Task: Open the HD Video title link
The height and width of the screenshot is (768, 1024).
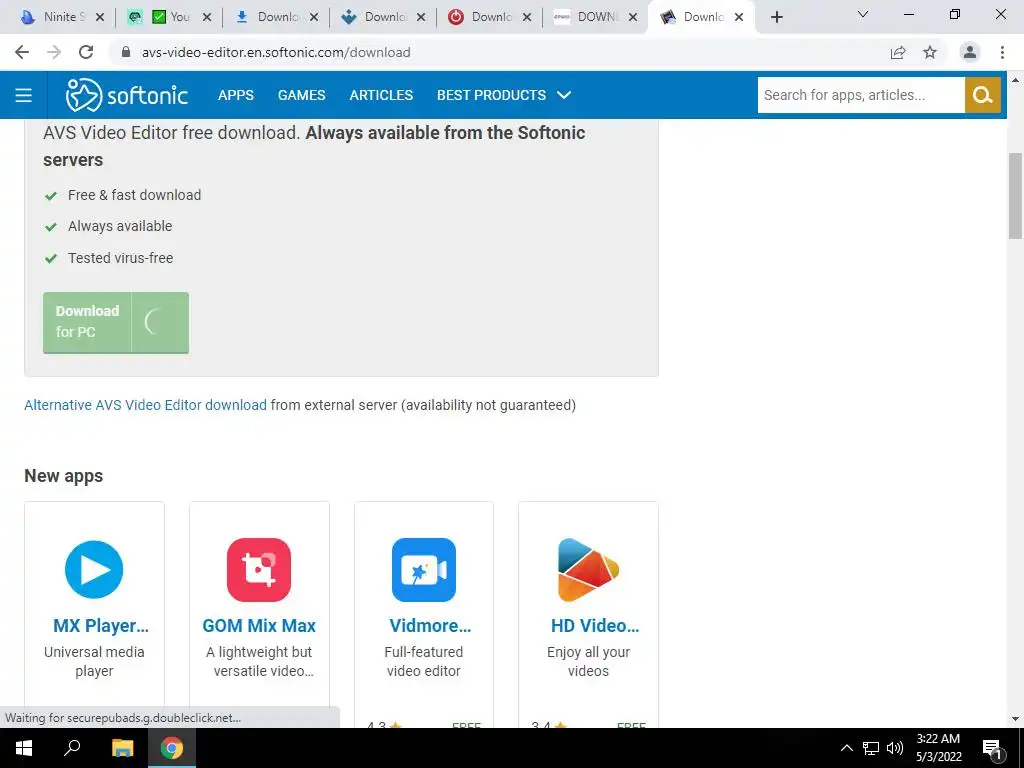Action: pos(595,626)
